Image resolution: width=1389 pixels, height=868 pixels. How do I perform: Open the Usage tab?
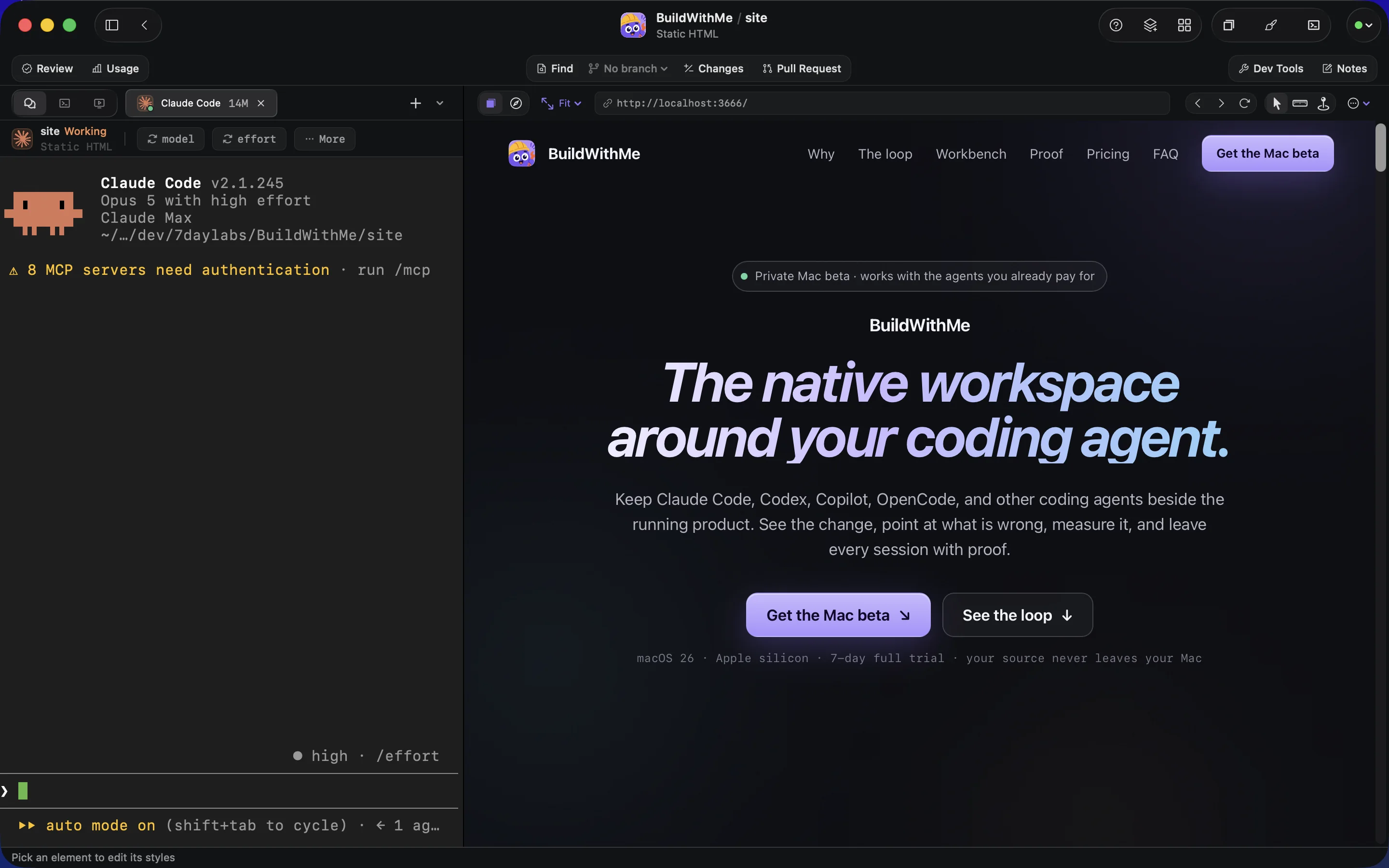coord(115,68)
